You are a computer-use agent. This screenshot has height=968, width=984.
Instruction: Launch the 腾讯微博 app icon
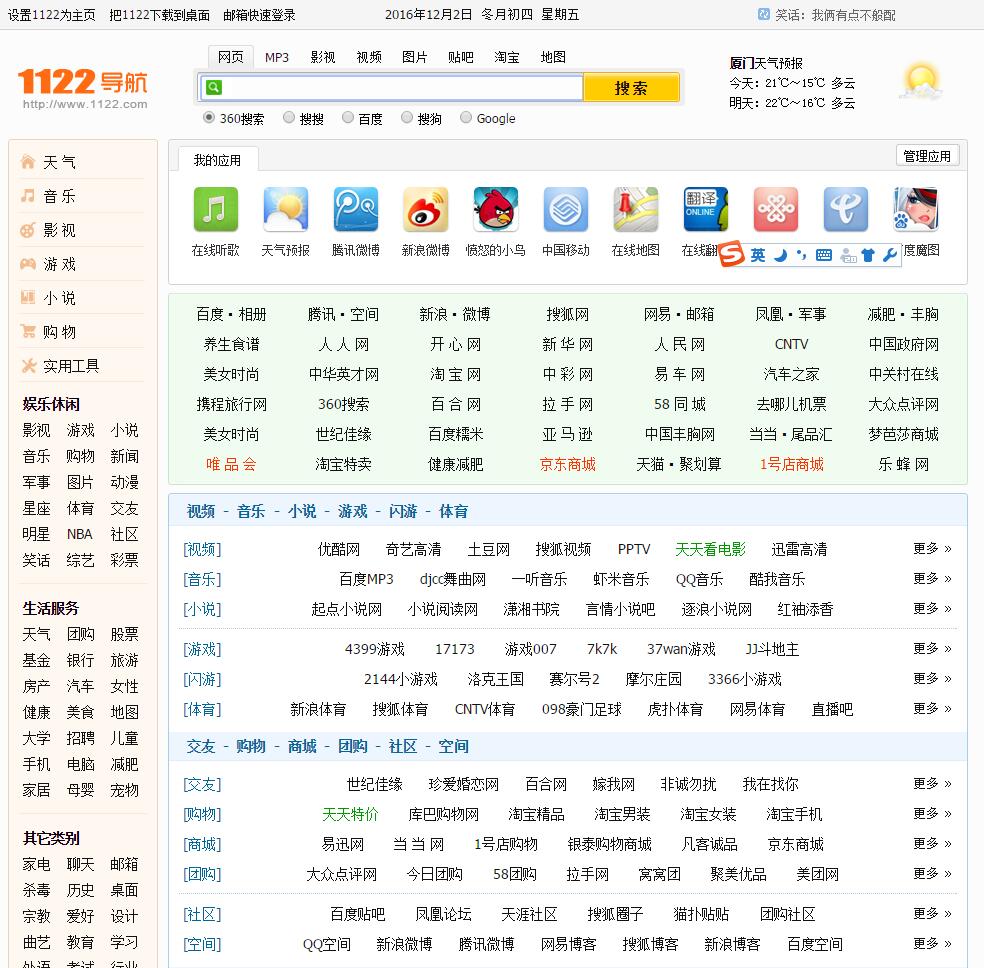[356, 210]
